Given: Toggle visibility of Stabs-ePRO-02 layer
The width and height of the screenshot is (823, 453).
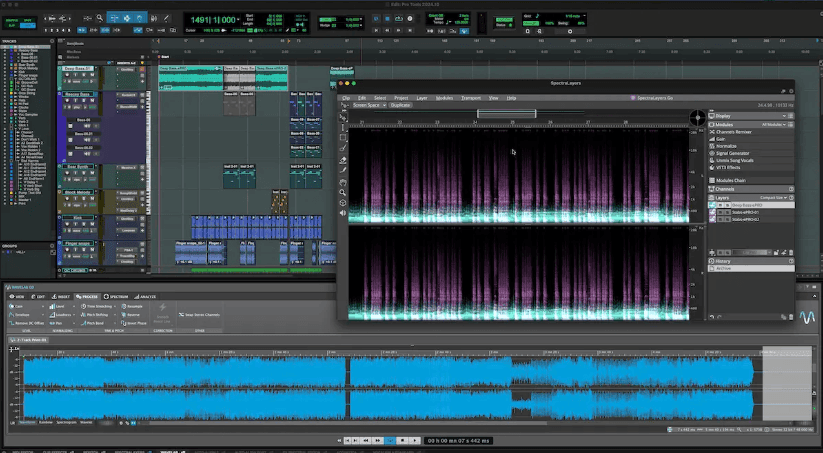Looking at the screenshot, I should click(713, 219).
